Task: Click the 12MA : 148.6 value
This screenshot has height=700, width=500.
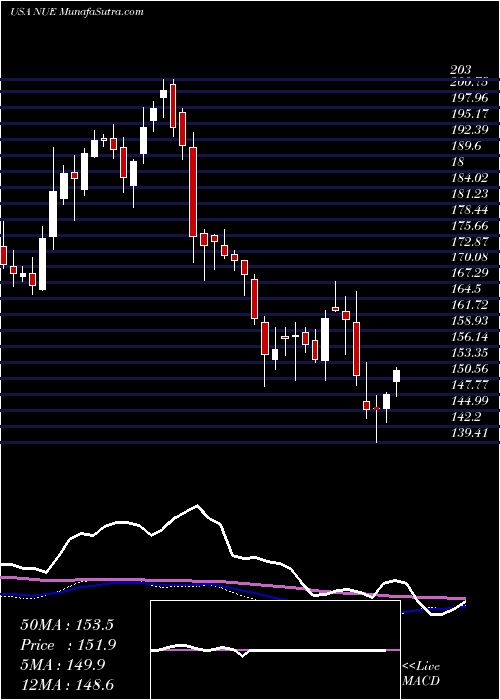Action: (x=68, y=684)
